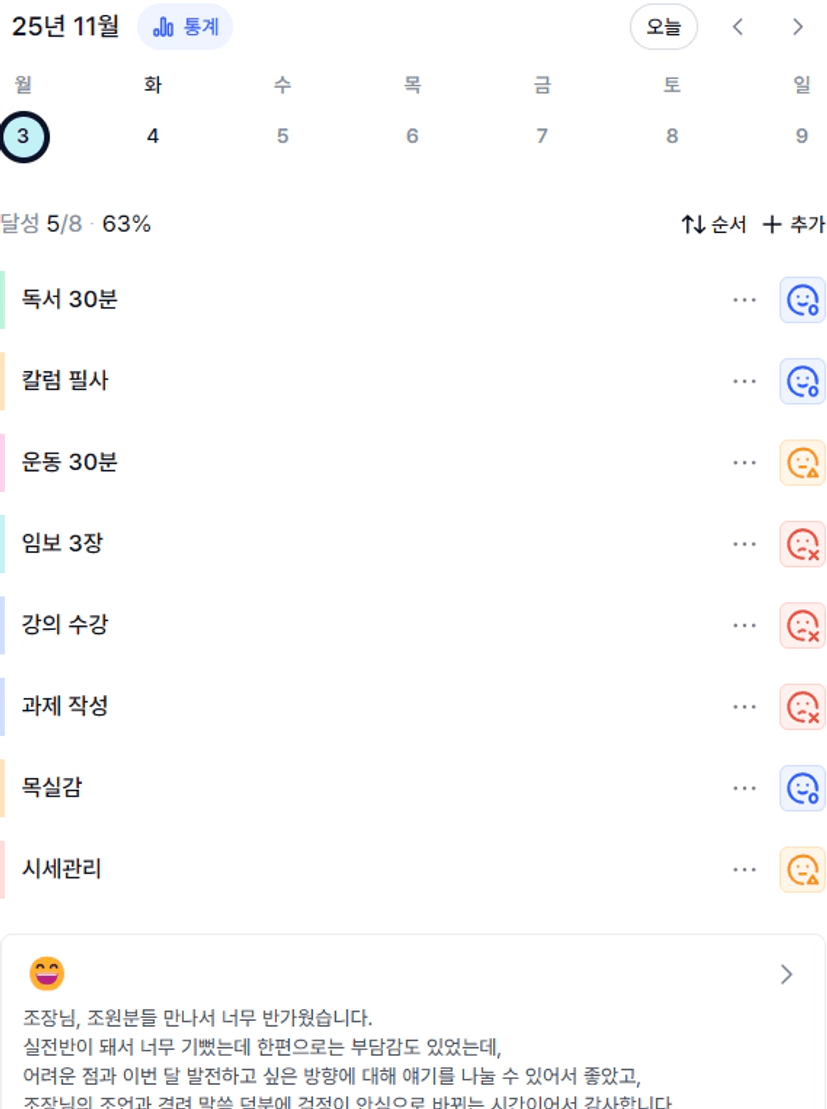This screenshot has height=1109, width=827.
Task: Select Friday the 7th in calendar
Action: coord(542,136)
